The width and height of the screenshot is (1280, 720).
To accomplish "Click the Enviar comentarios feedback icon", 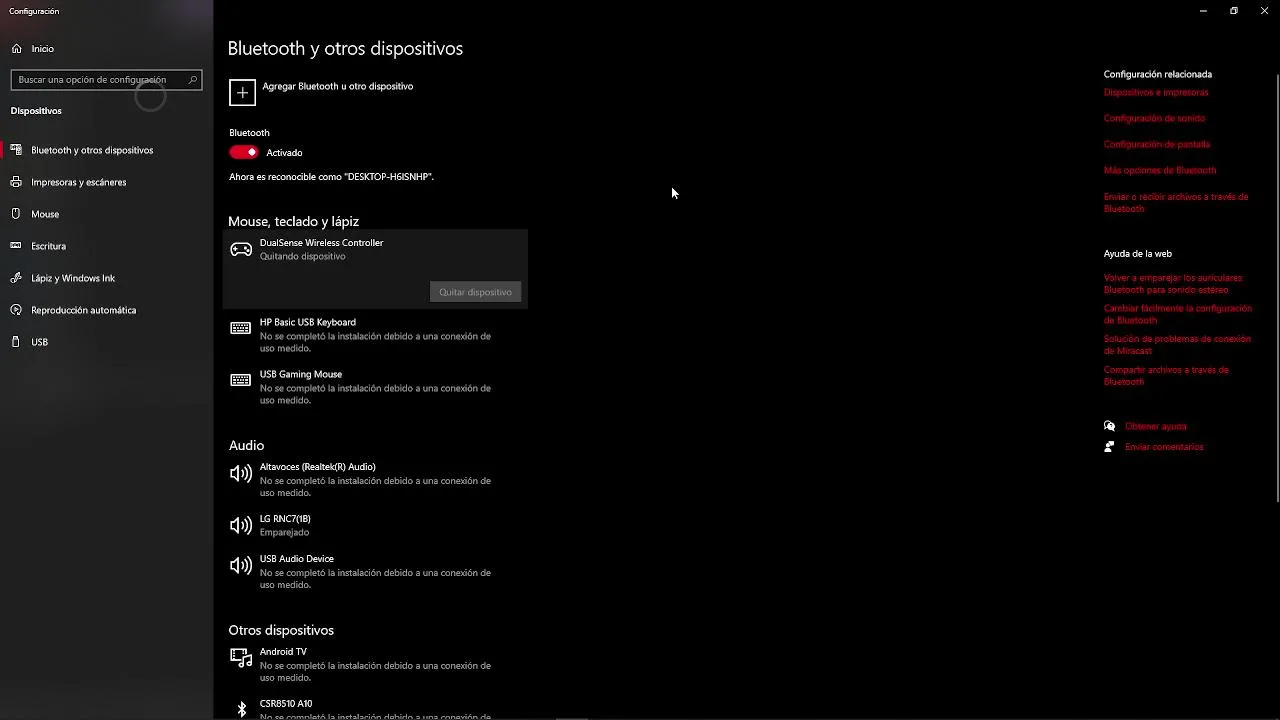I will 1109,447.
